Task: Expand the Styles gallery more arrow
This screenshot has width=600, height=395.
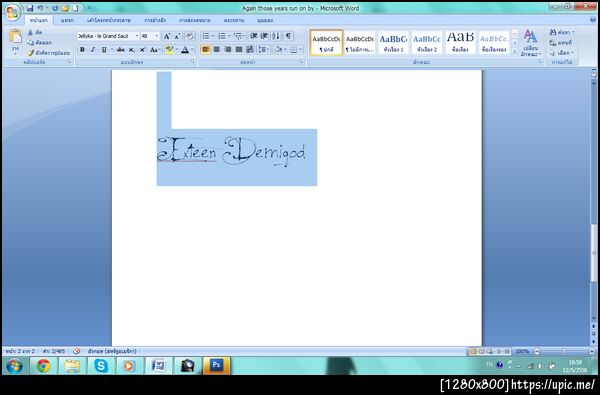Action: click(x=515, y=51)
